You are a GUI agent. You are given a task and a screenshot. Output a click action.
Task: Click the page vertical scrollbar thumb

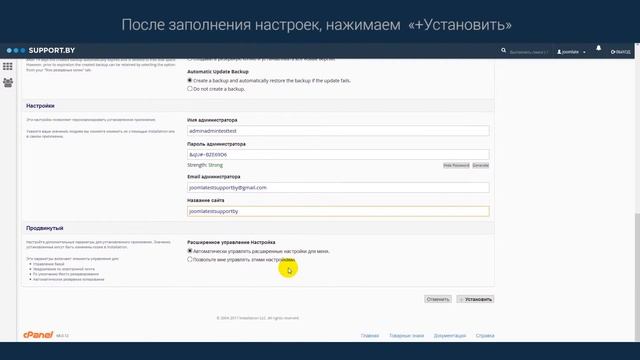point(637,276)
